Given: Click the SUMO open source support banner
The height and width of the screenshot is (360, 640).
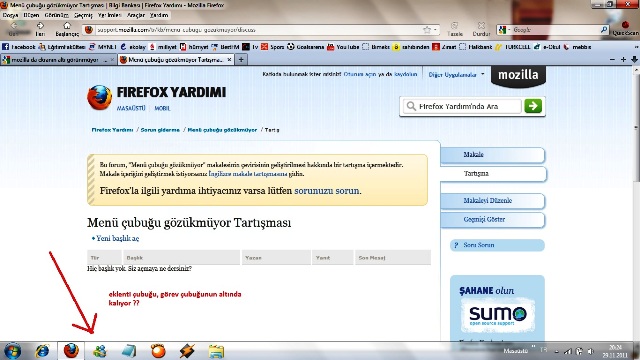Looking at the screenshot, I should [498, 316].
